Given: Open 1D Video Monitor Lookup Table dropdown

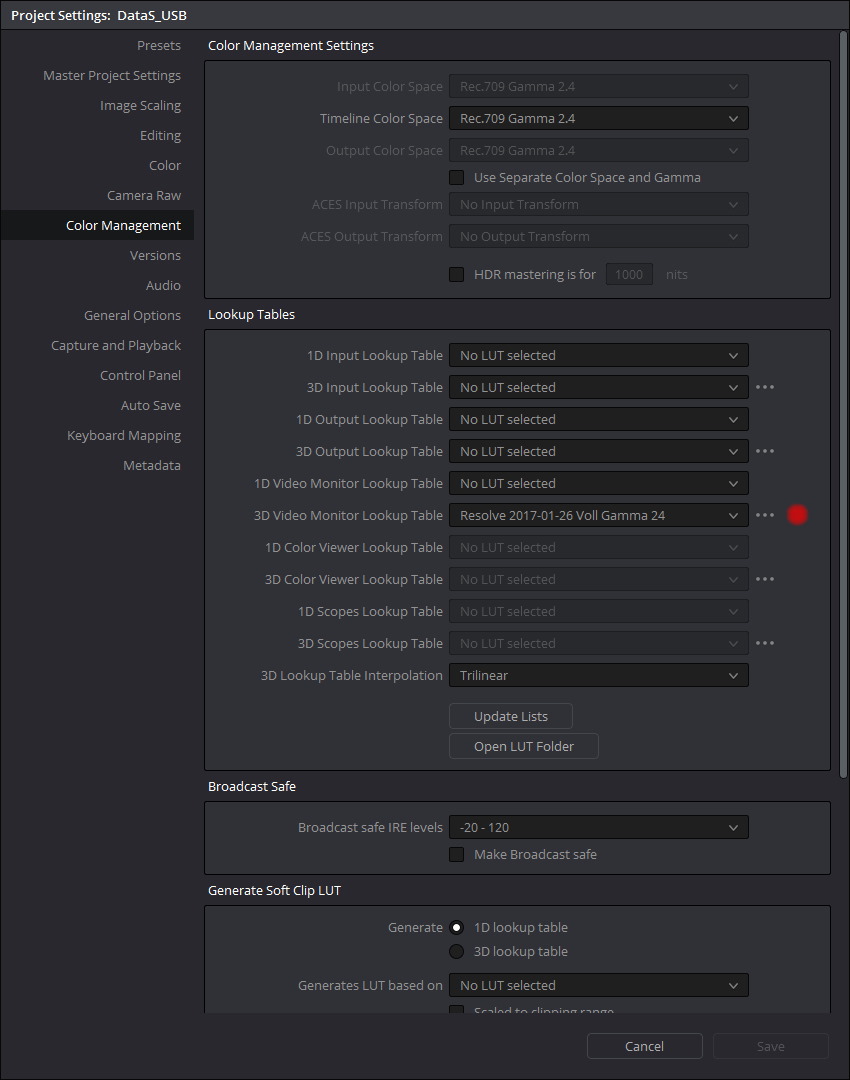Looking at the screenshot, I should pyautogui.click(x=599, y=484).
